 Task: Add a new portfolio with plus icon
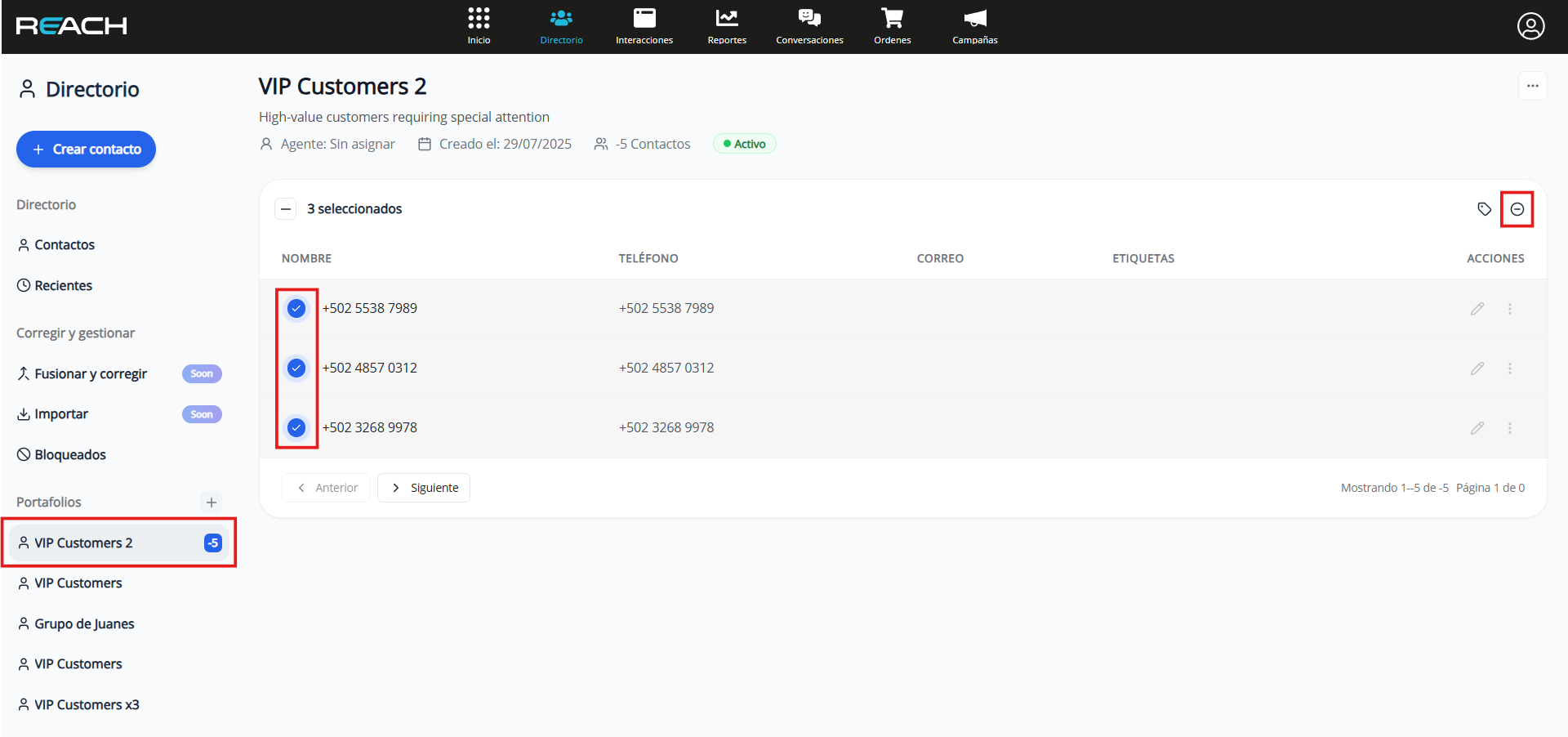[x=212, y=502]
